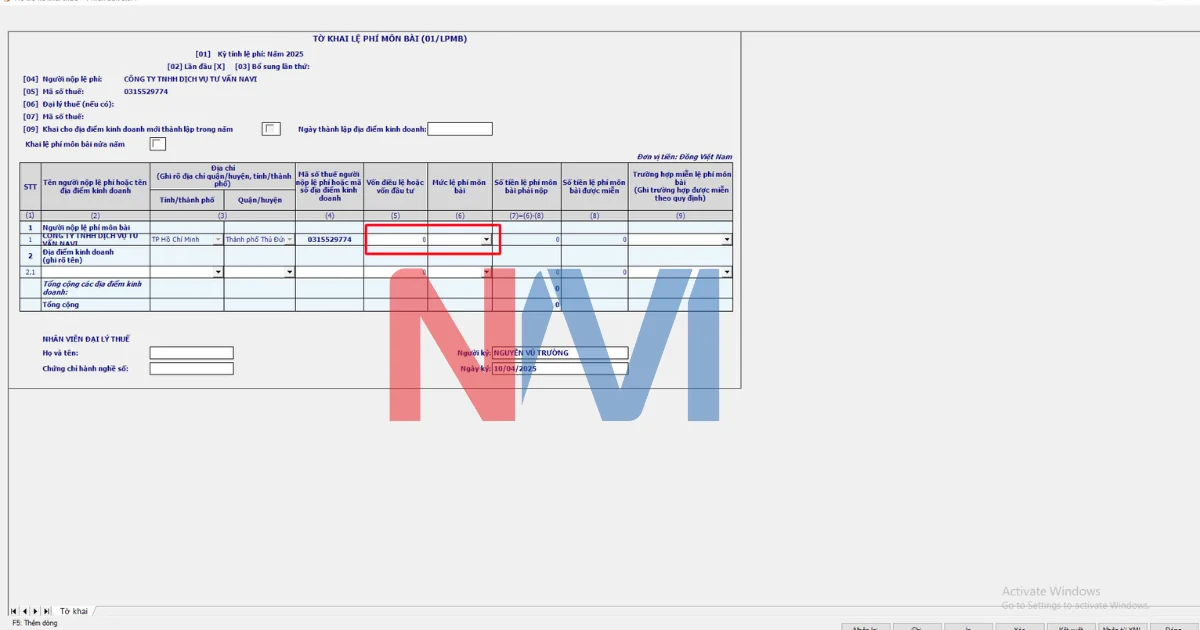The height and width of the screenshot is (630, 1200).
Task: Expand 'Mức lệ phí môn bài' dropdown in row 1
Action: [x=486, y=240]
